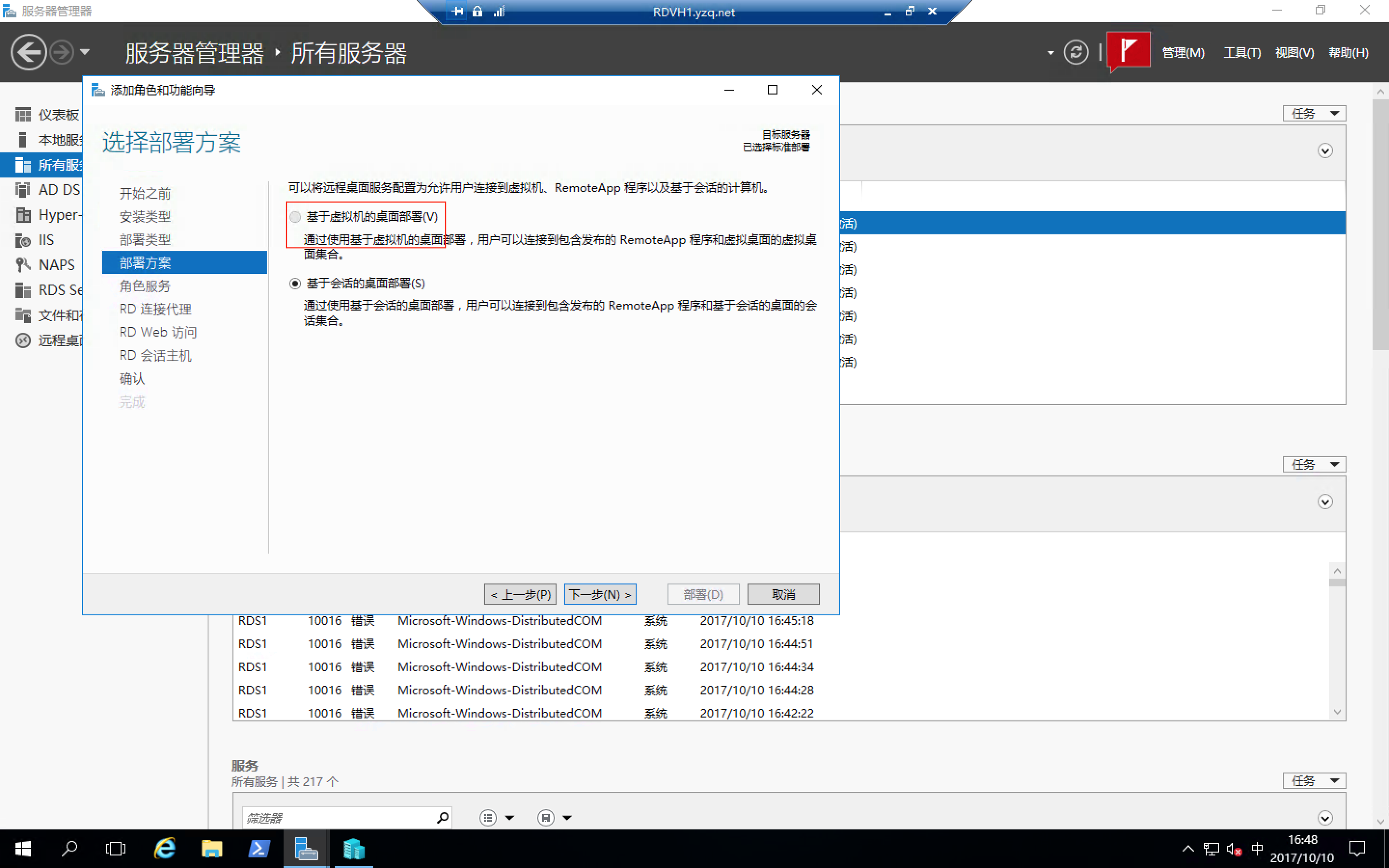Open the navigation history dropdown arrow
Image resolution: width=1389 pixels, height=868 pixels.
tap(85, 52)
